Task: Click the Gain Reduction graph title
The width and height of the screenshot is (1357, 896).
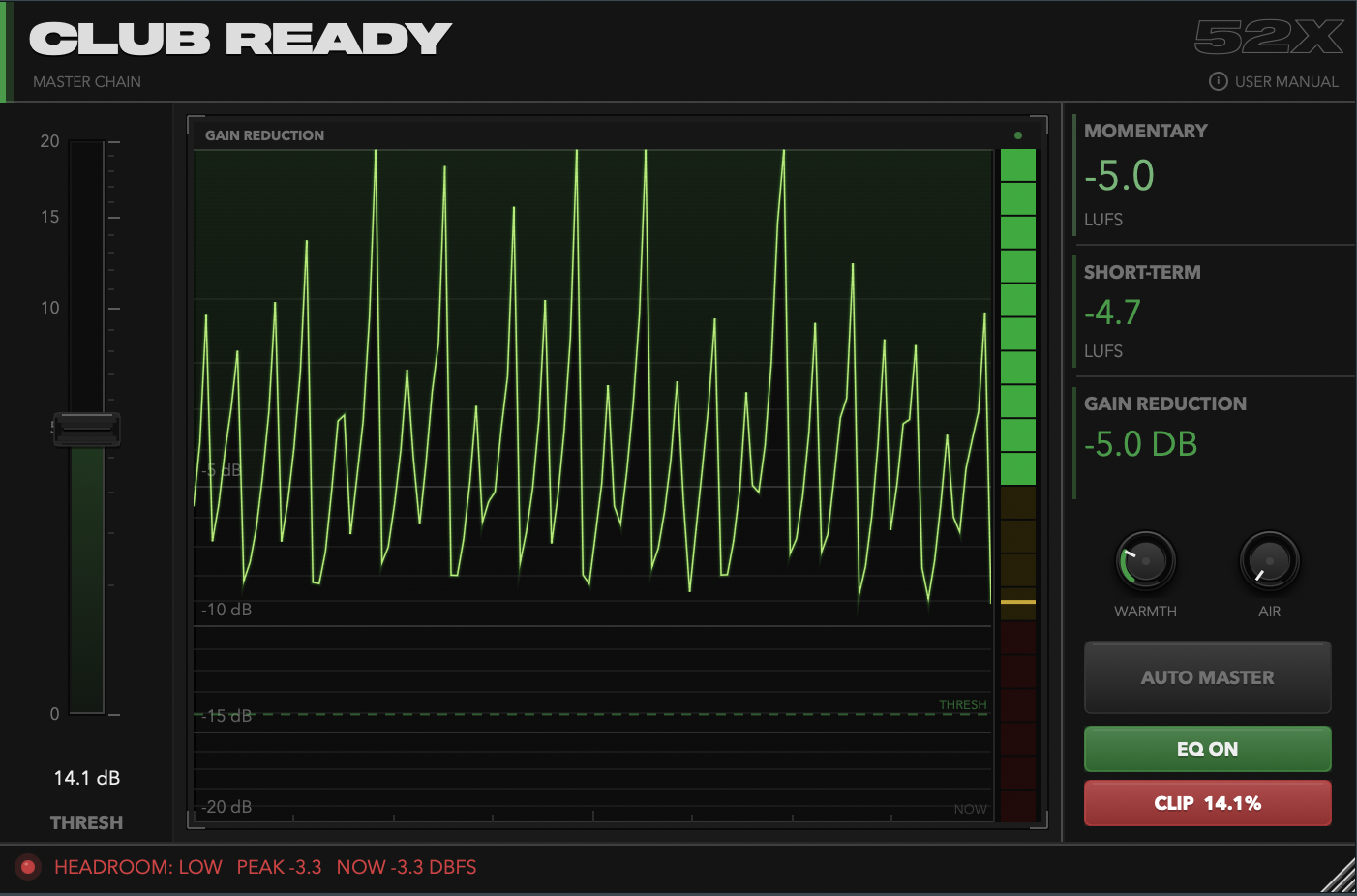Action: (x=264, y=135)
